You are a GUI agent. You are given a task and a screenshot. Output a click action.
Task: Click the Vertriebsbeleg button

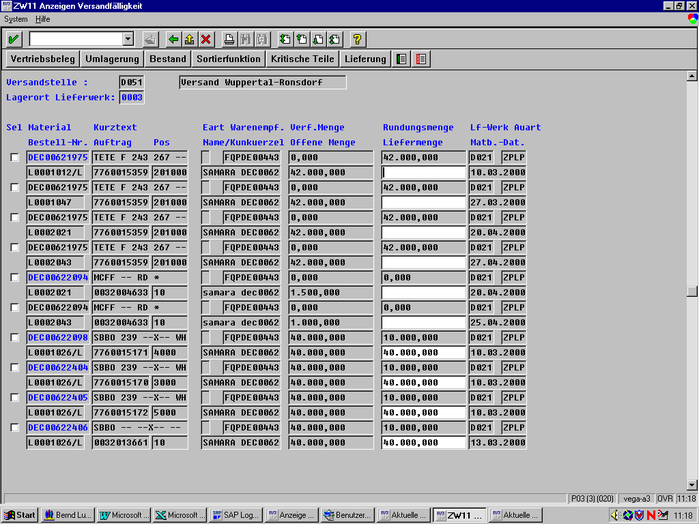click(x=42, y=59)
